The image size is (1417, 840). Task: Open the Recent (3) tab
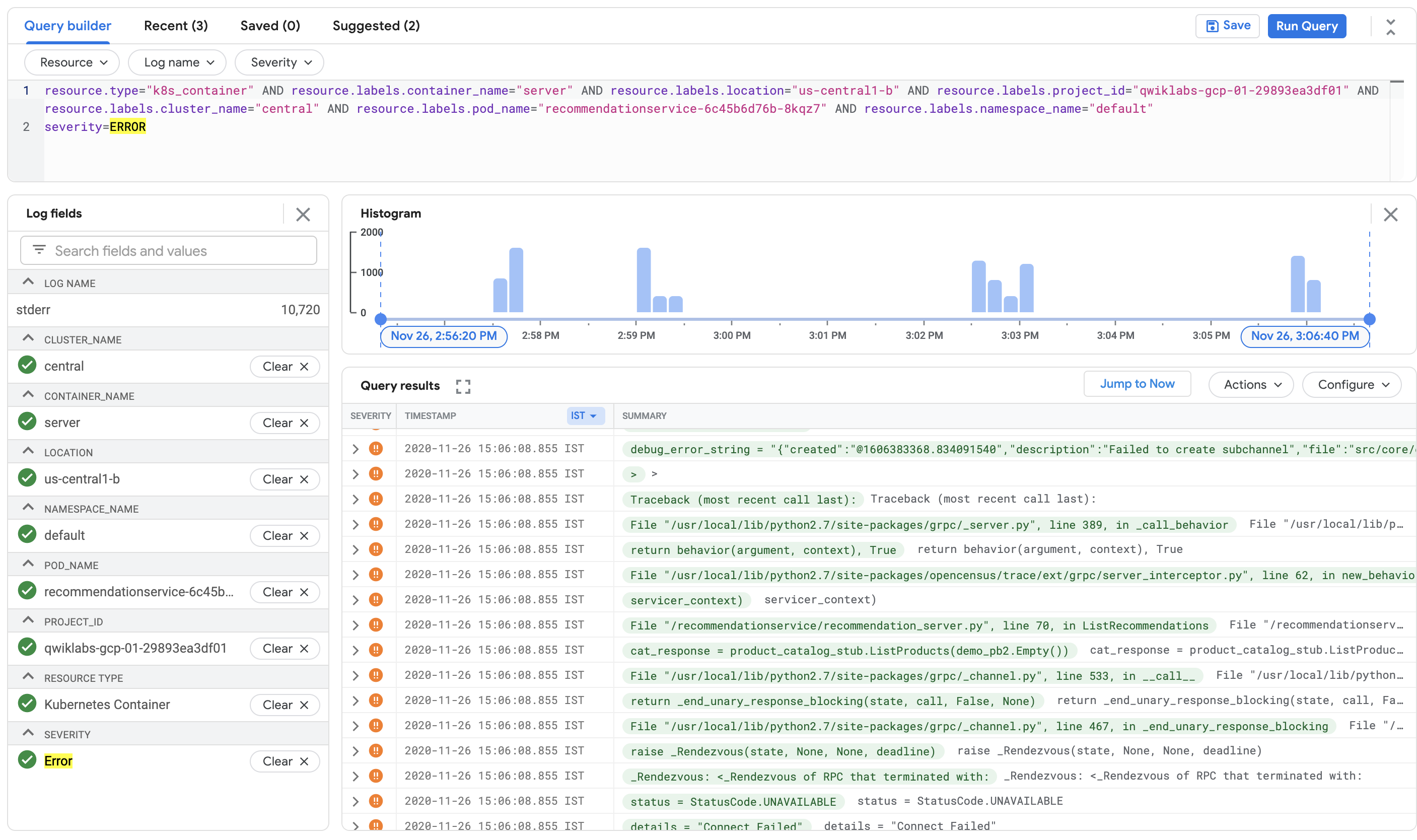tap(176, 26)
